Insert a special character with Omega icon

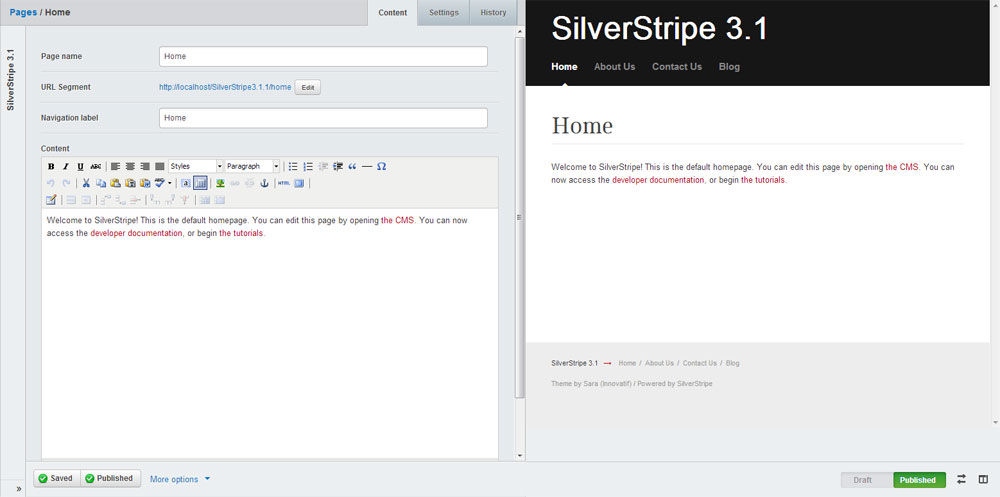coord(381,166)
